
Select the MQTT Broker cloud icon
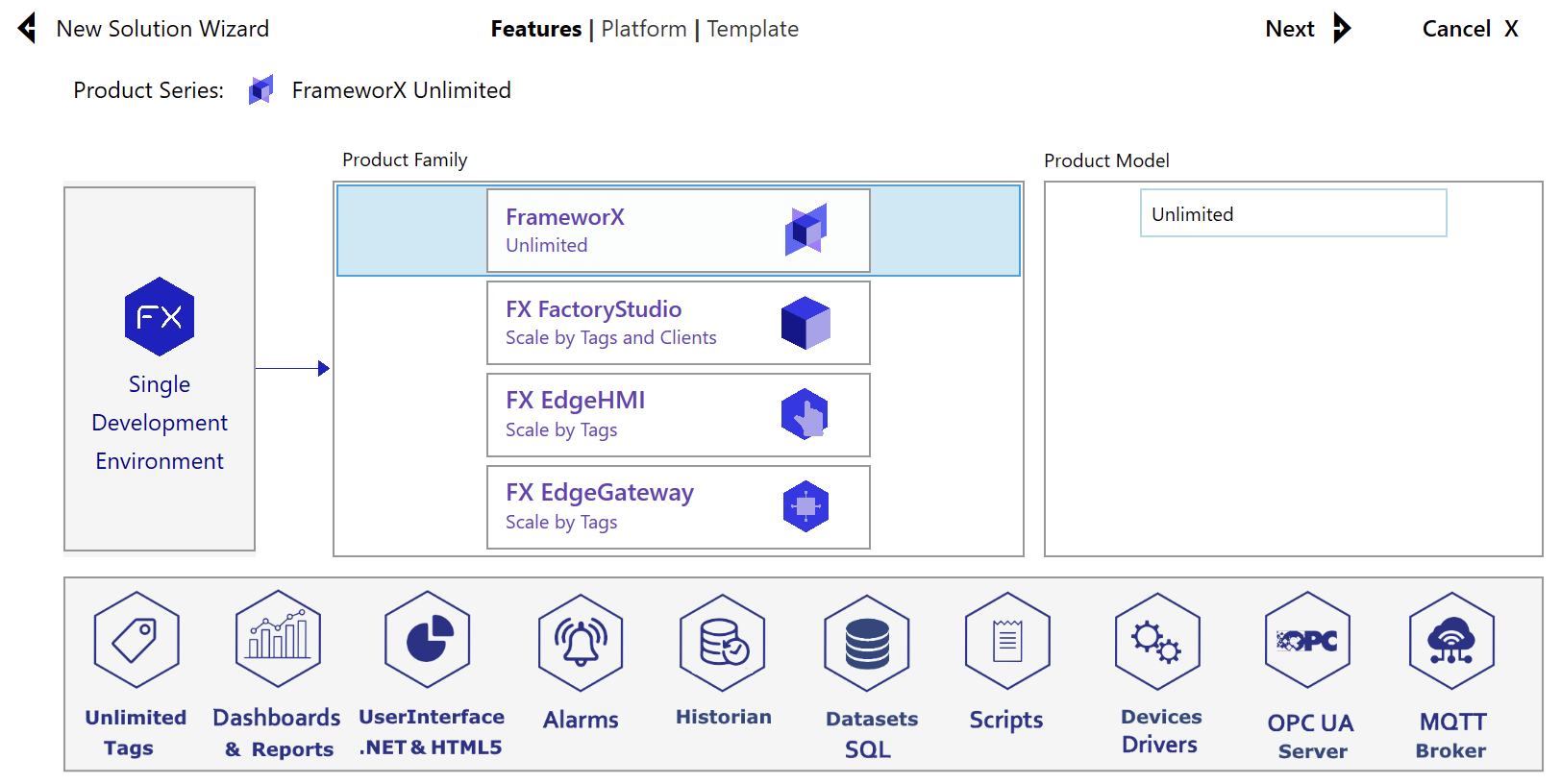(1451, 641)
